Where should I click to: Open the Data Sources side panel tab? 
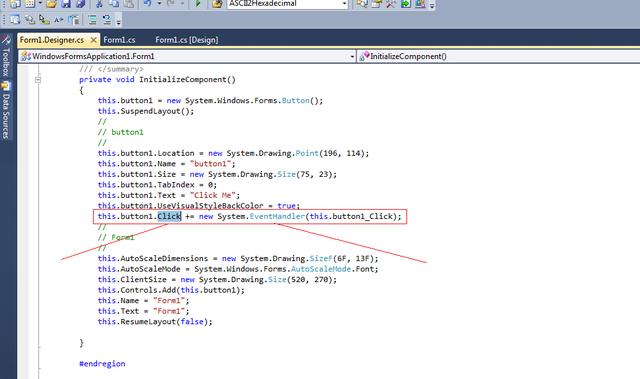[6, 111]
